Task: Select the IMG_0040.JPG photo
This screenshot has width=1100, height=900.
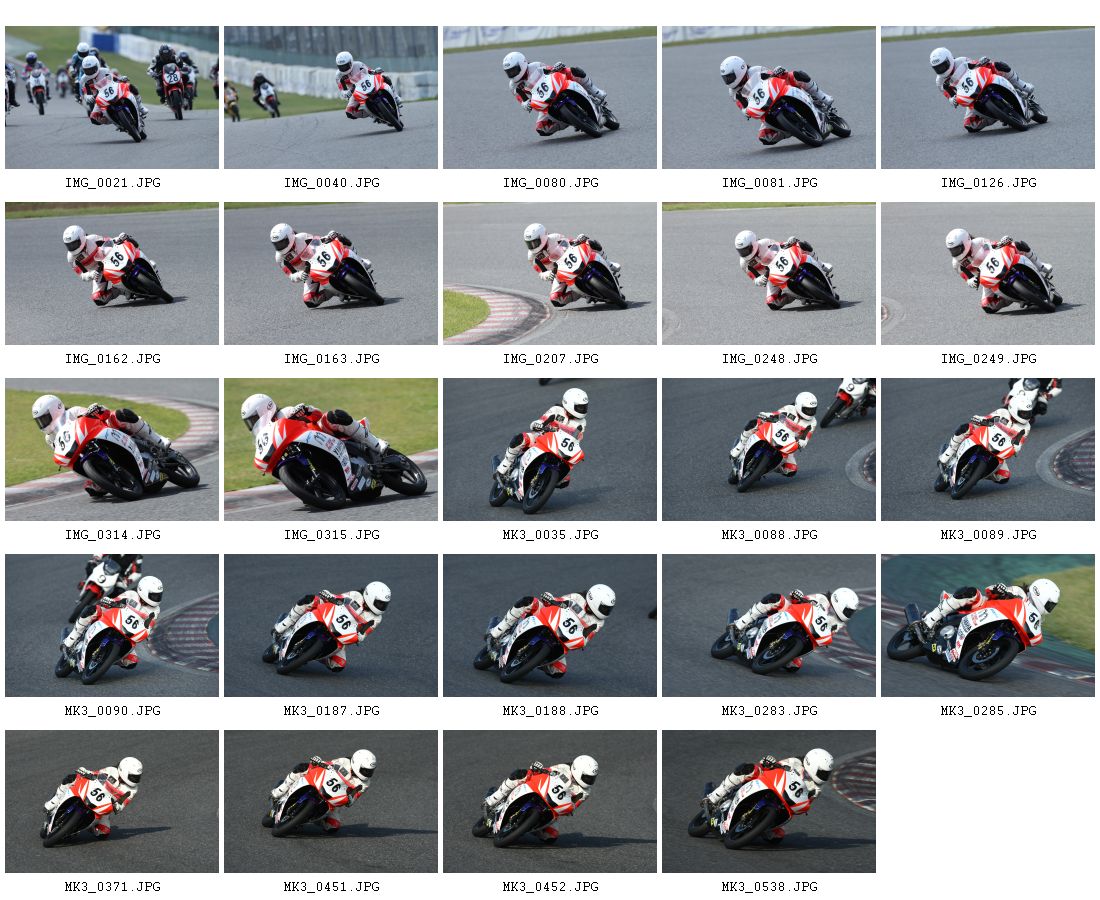Action: 330,98
